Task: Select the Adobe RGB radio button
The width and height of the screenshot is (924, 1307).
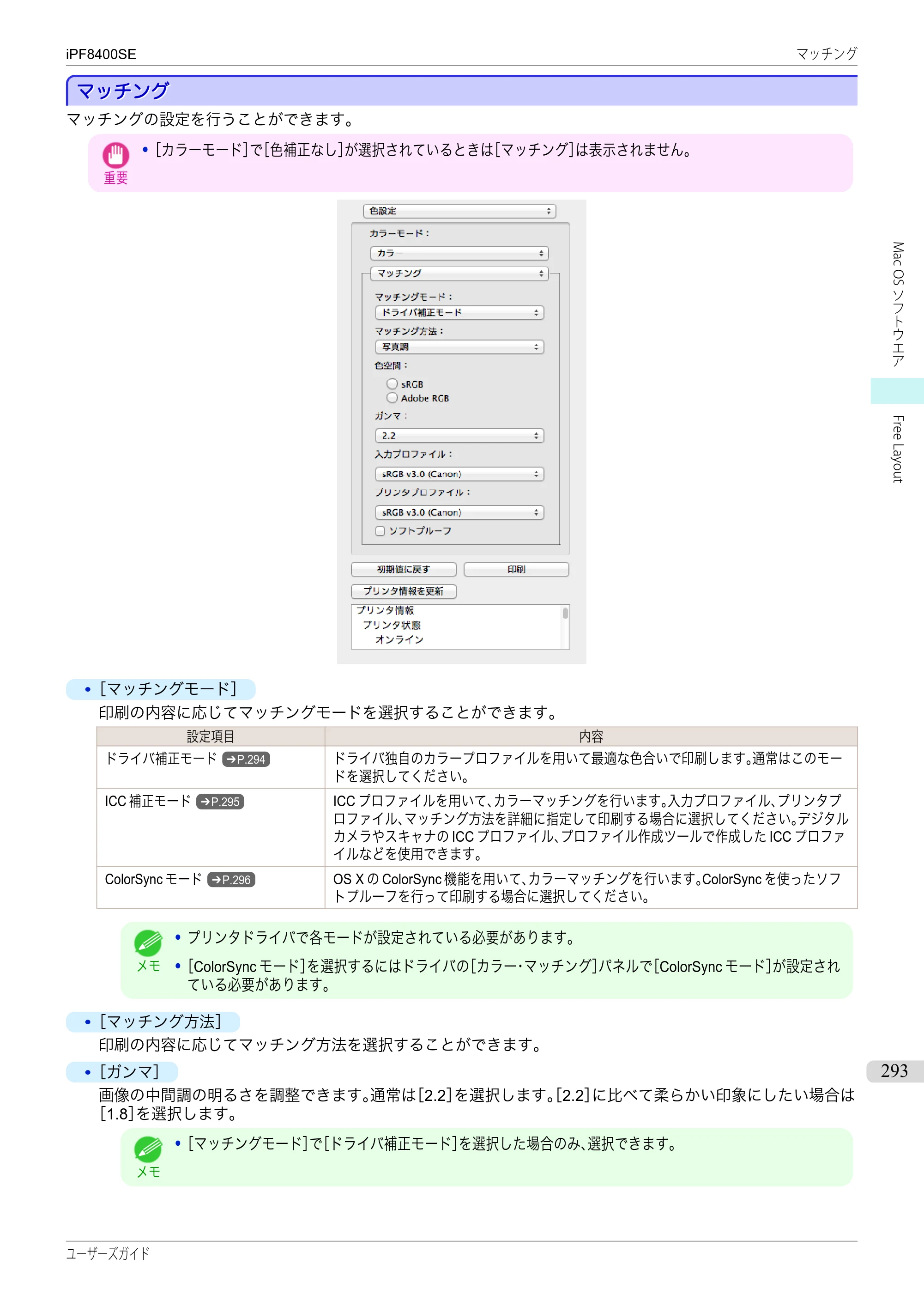Action: pos(392,397)
